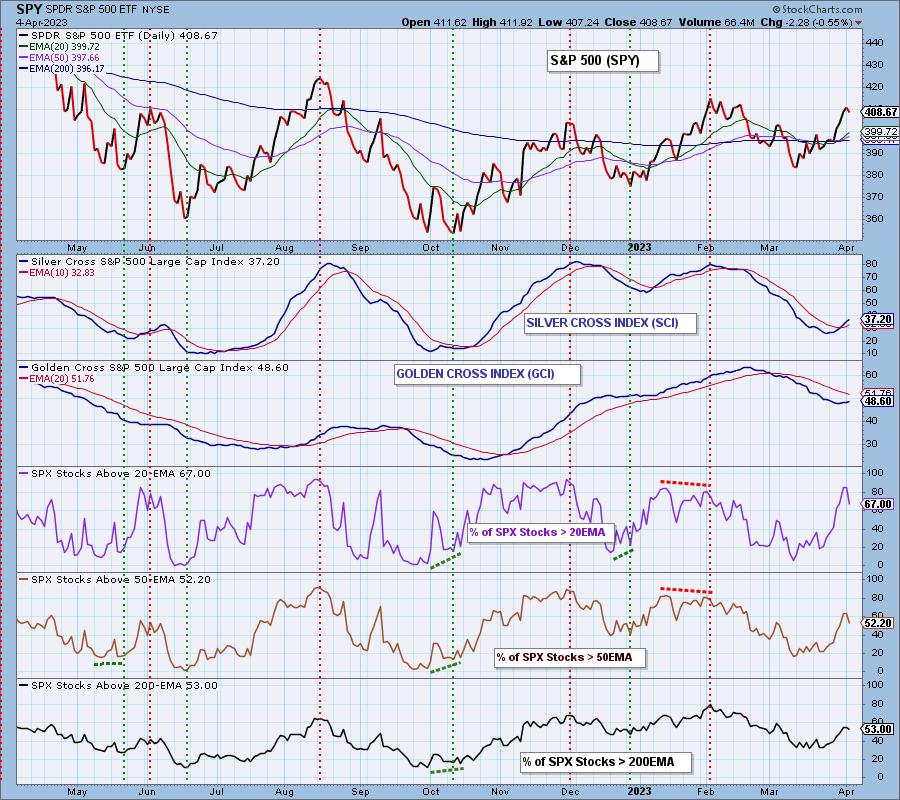
Task: Click the purple EMA(50) legend line marker
Action: point(24,57)
